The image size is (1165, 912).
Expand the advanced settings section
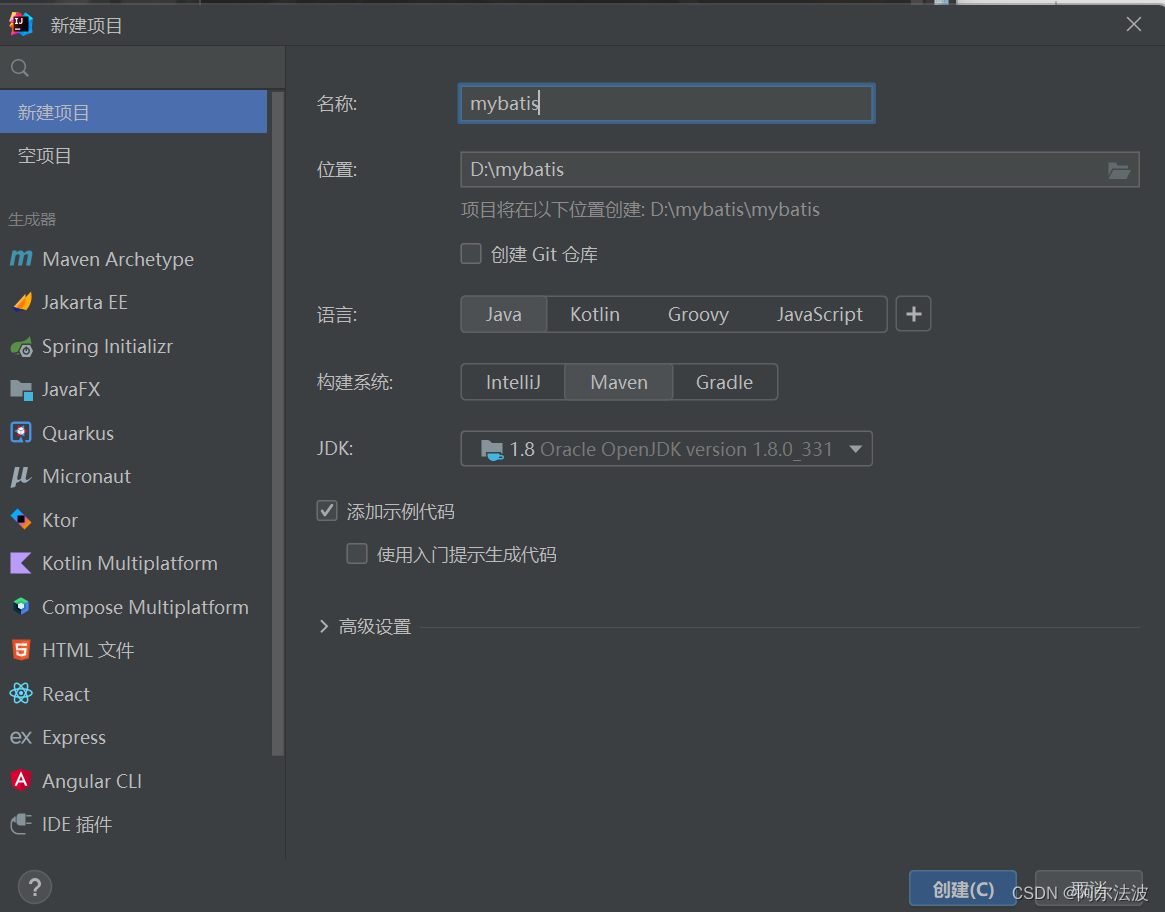coord(324,627)
